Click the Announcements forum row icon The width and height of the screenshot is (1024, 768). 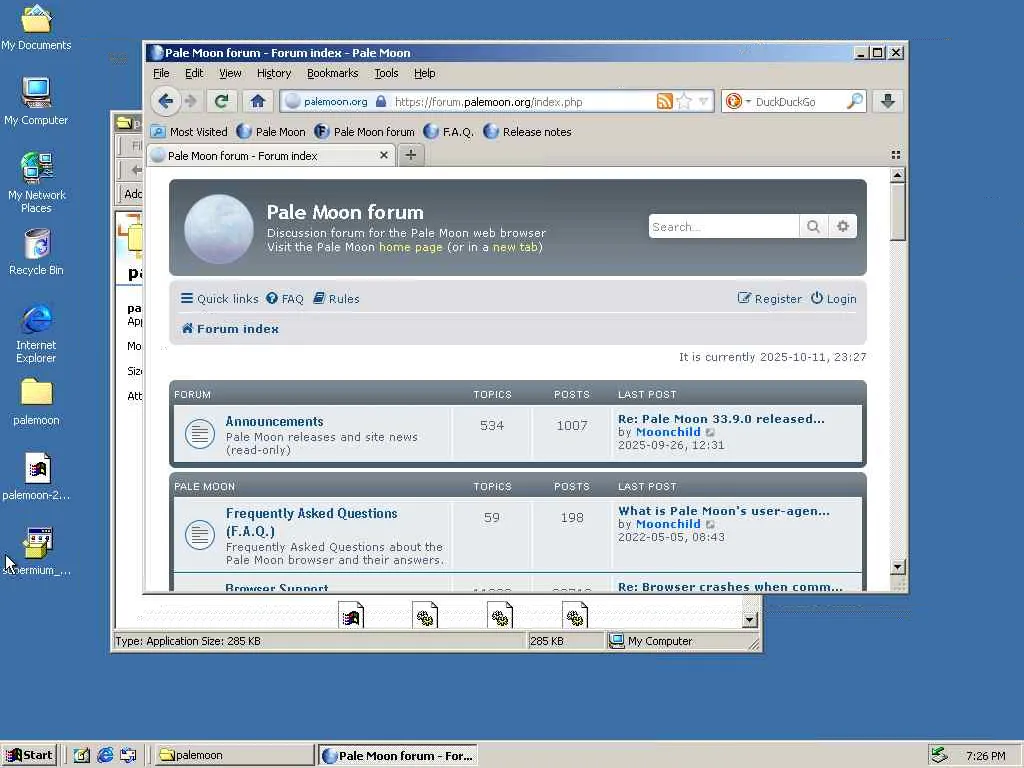[200, 434]
